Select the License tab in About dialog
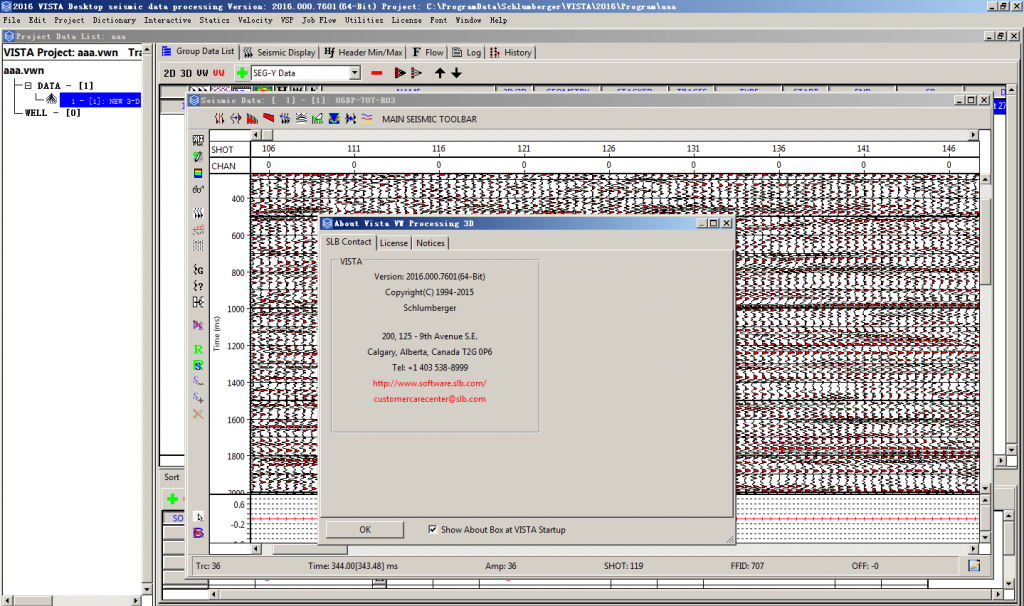 393,242
